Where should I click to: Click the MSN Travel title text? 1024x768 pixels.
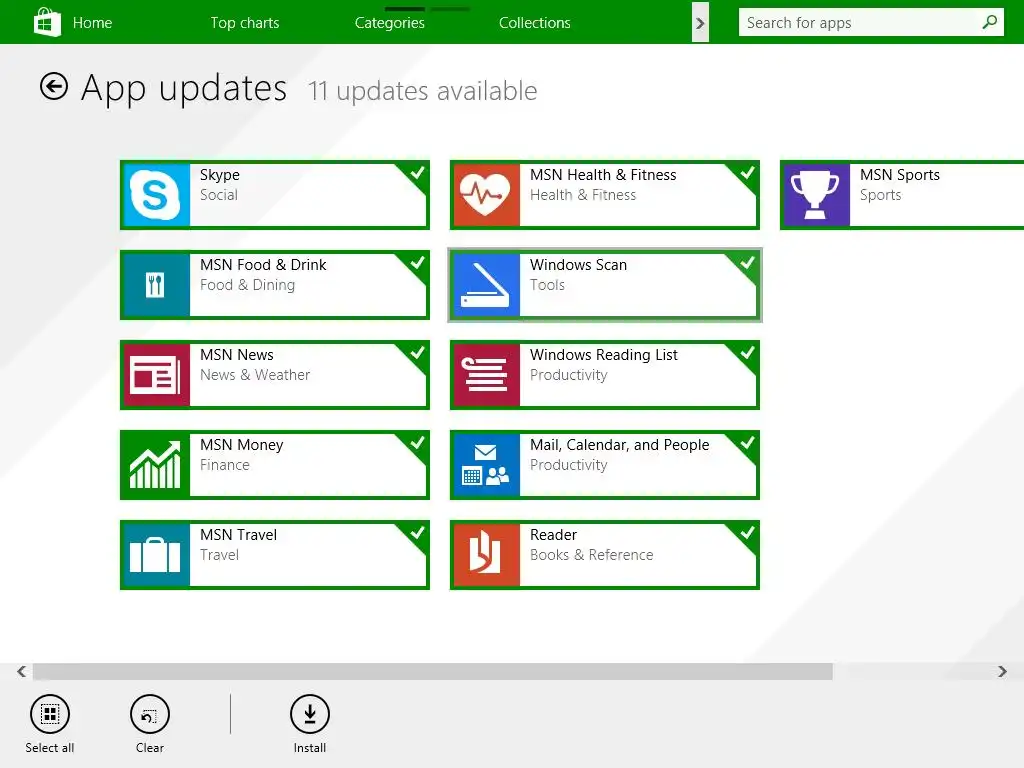238,535
